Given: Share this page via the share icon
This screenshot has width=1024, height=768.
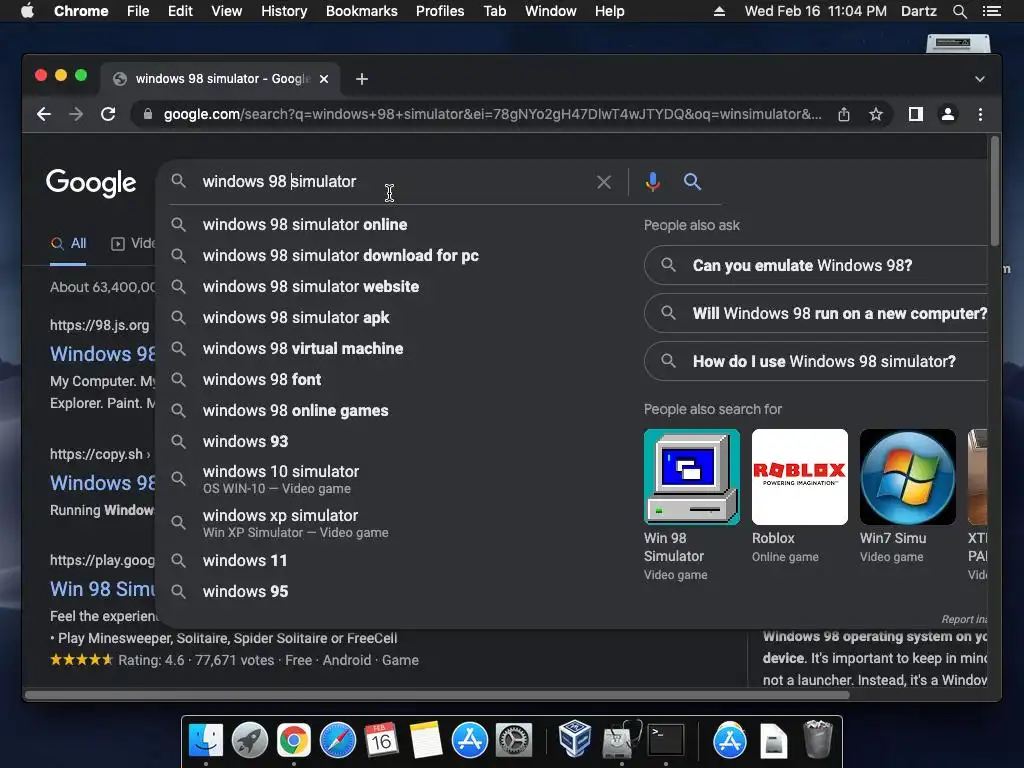Looking at the screenshot, I should point(844,114).
